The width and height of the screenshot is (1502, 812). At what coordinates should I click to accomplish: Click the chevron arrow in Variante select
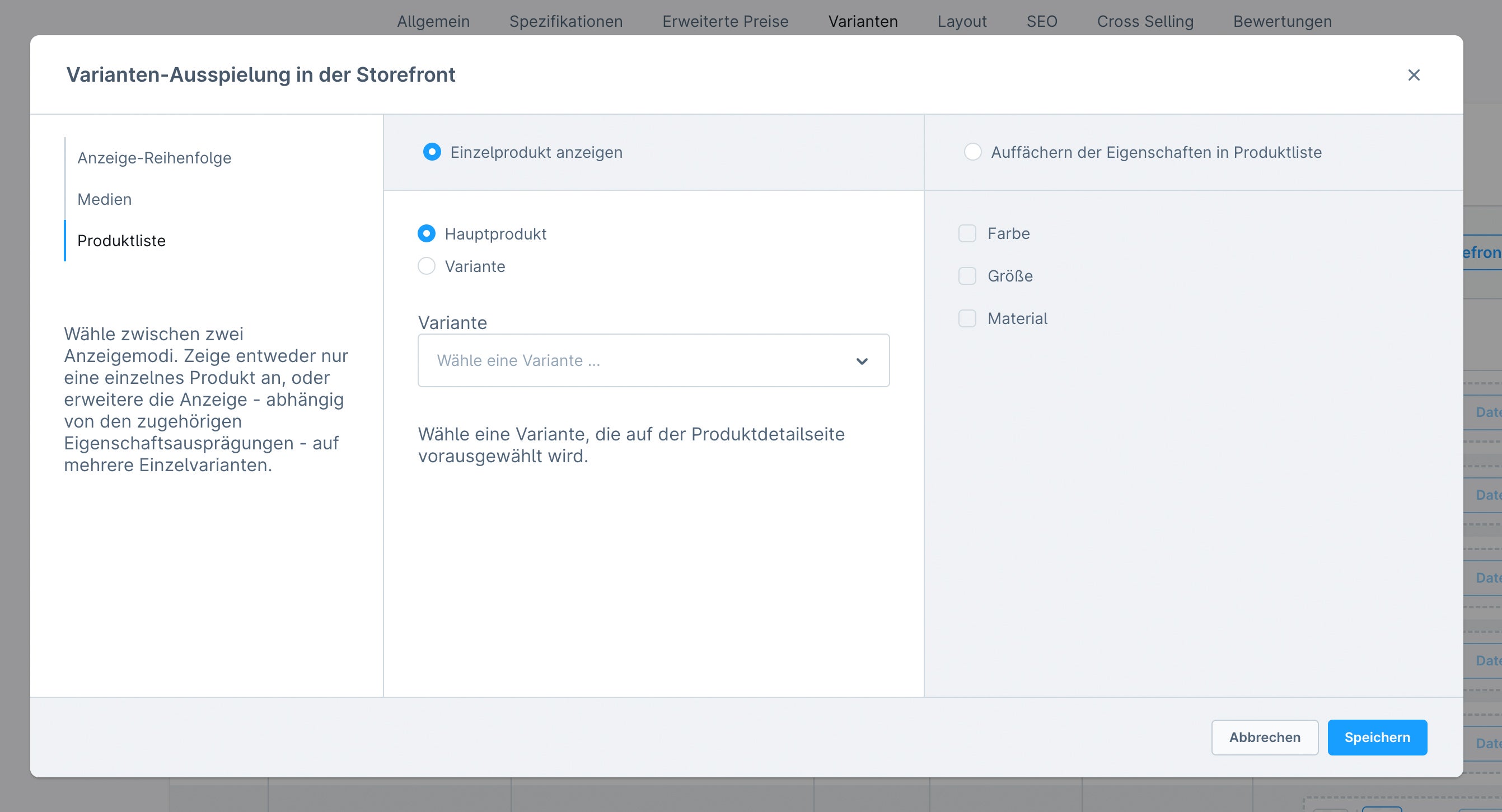[x=862, y=362]
